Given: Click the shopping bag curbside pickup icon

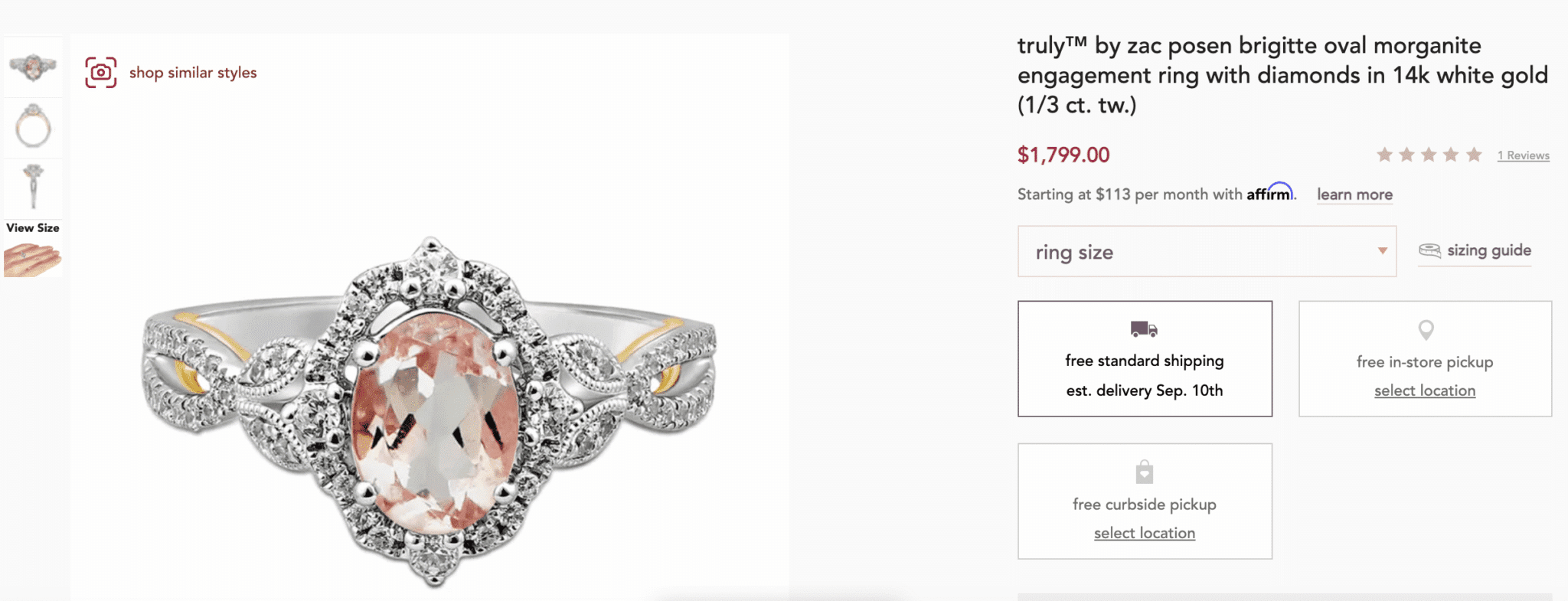Looking at the screenshot, I should pos(1145,472).
